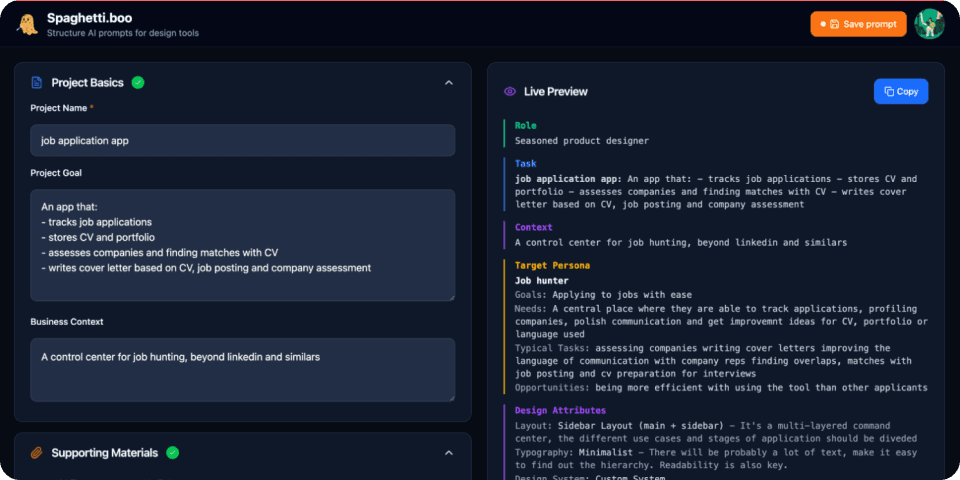
Task: Click the green checkmark beside Supporting Materials
Action: (173, 453)
